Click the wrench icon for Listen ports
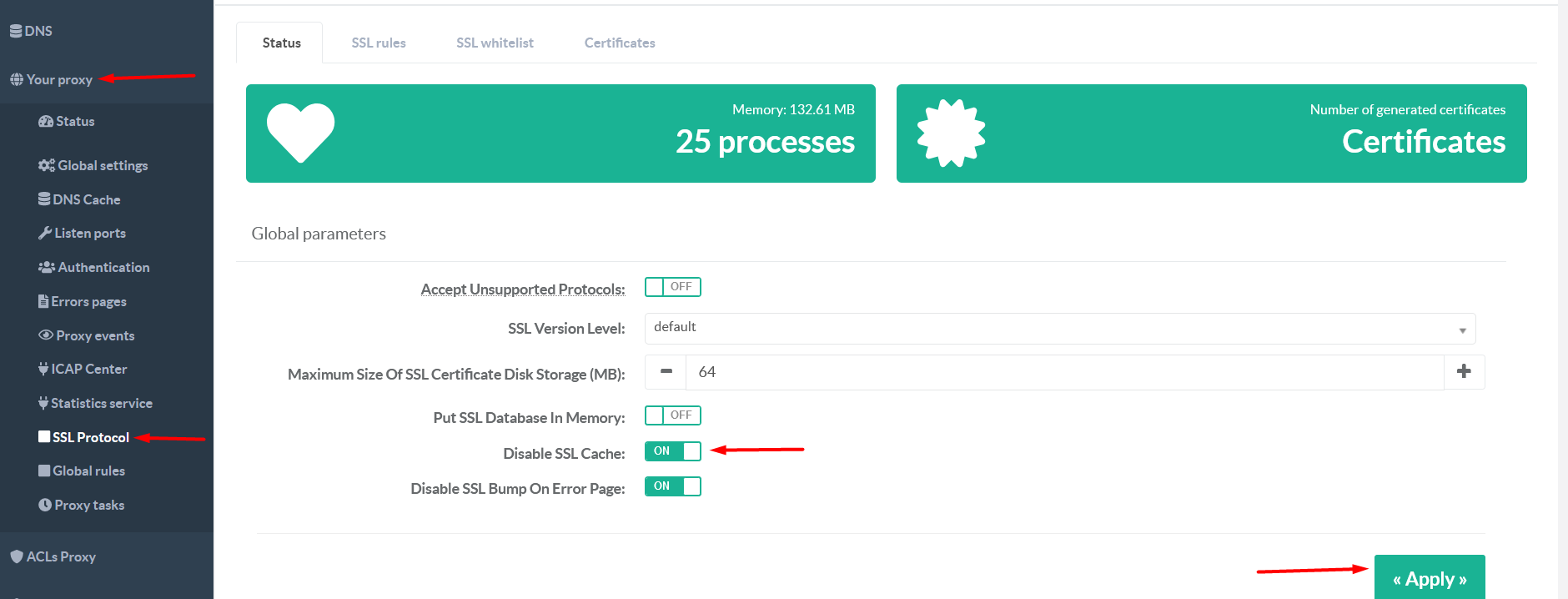The image size is (1568, 599). click(45, 233)
